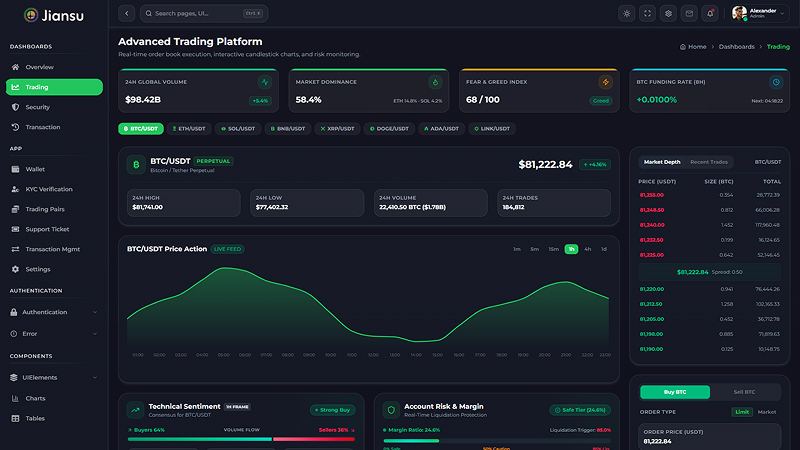Go to Home breadcrumb link
800x450 pixels.
[693, 46]
